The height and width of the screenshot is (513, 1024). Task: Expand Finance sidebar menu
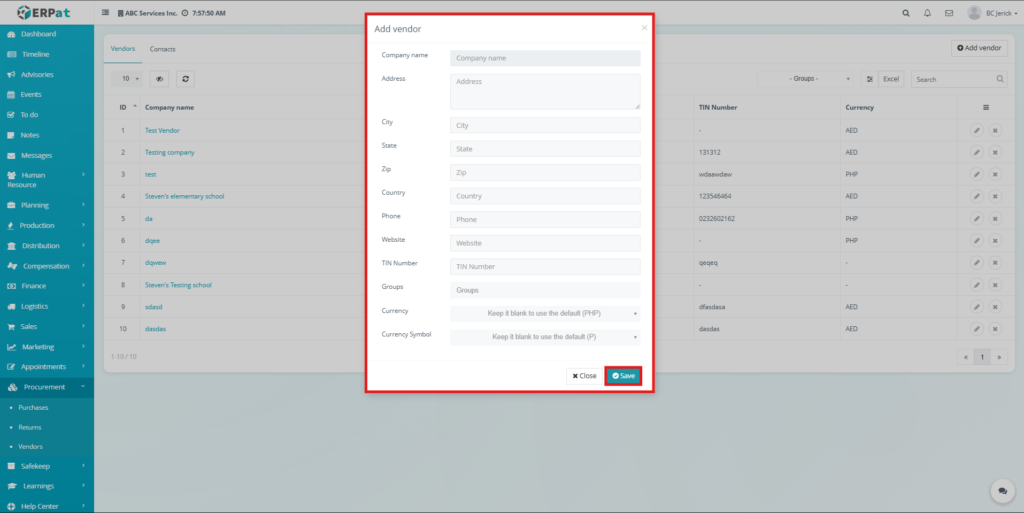(x=46, y=286)
